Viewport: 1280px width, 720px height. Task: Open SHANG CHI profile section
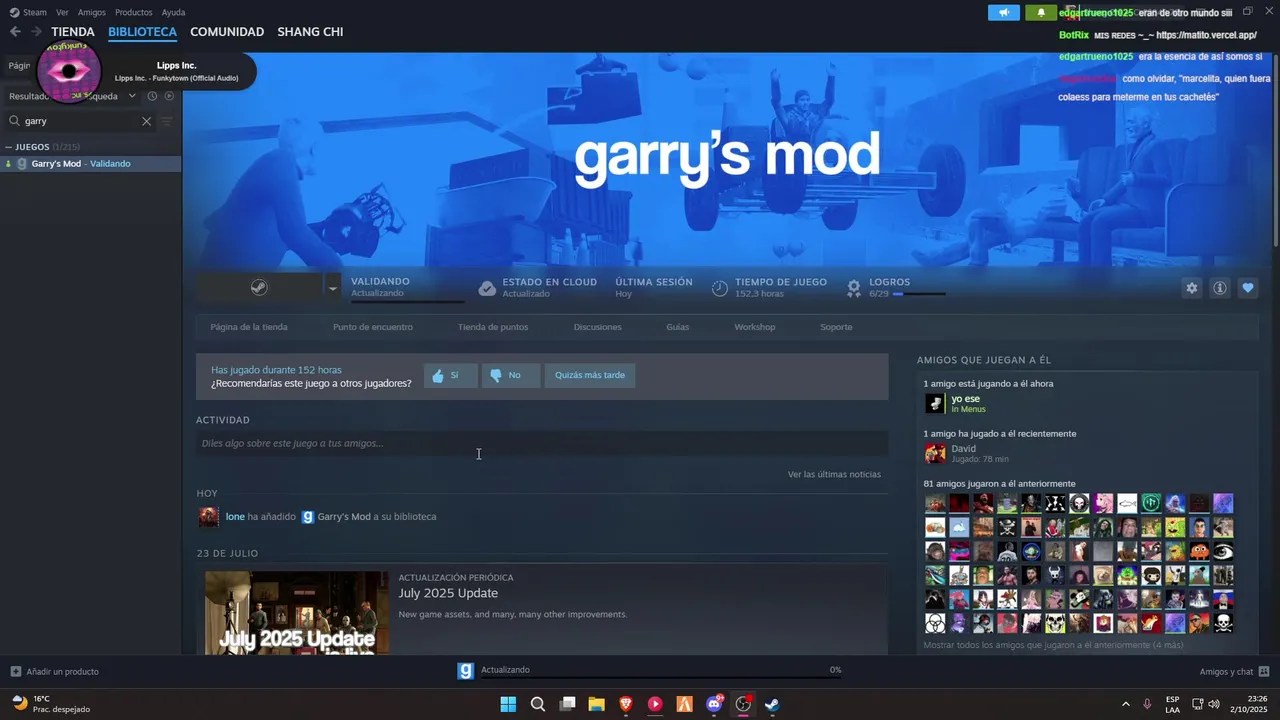[310, 32]
